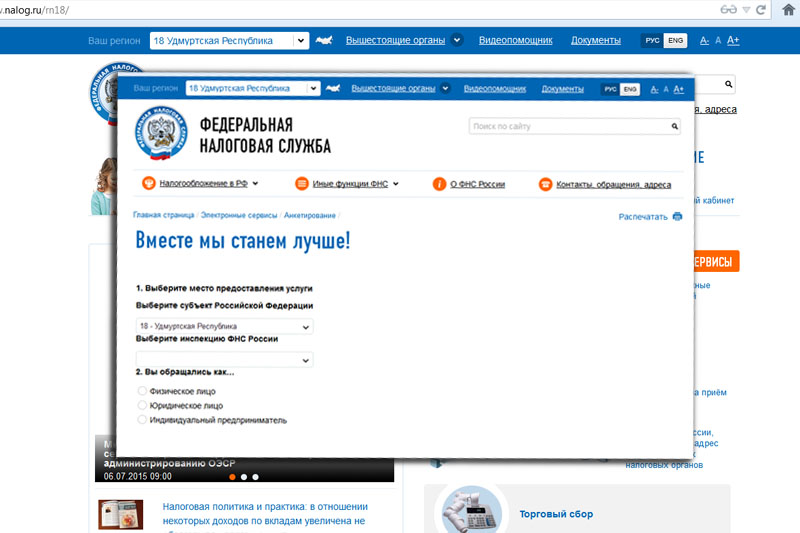This screenshot has width=800, height=533.
Task: Open the 18 - Удмуртская Республика subject dropdown
Action: pyautogui.click(x=224, y=326)
